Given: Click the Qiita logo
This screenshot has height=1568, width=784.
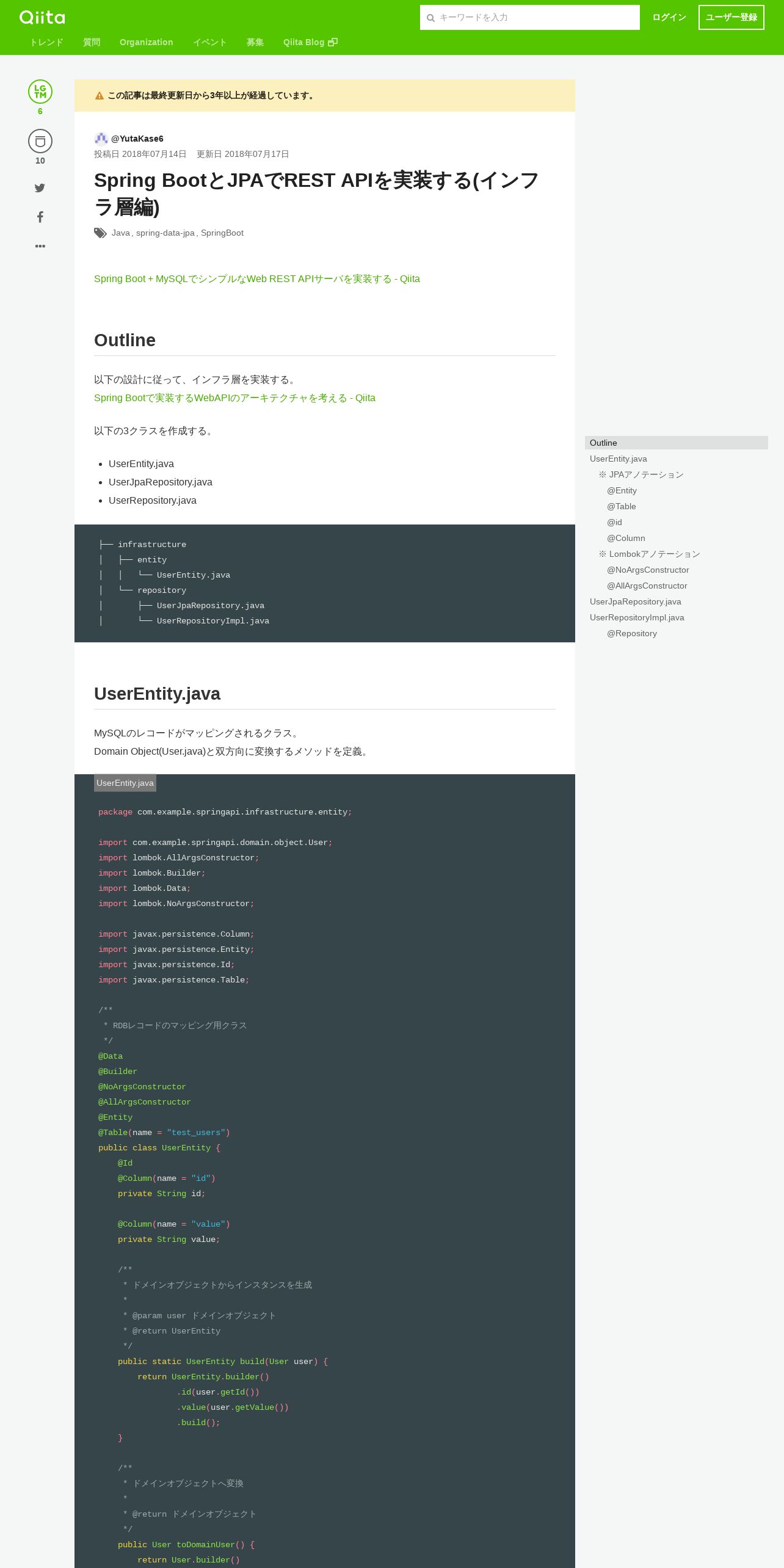Looking at the screenshot, I should [42, 17].
